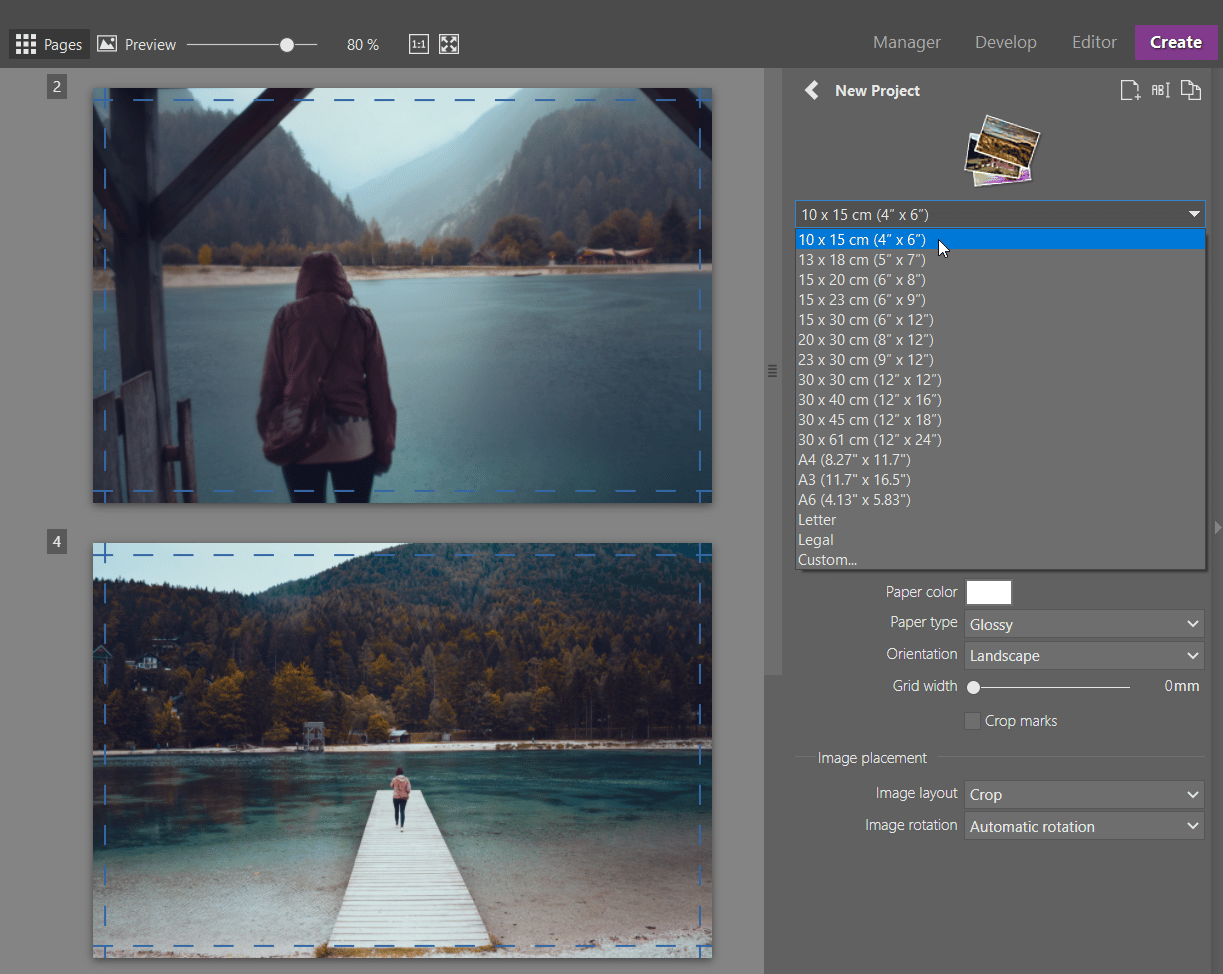This screenshot has width=1223, height=974.
Task: Choose the Custom... size option
Action: click(1000, 560)
